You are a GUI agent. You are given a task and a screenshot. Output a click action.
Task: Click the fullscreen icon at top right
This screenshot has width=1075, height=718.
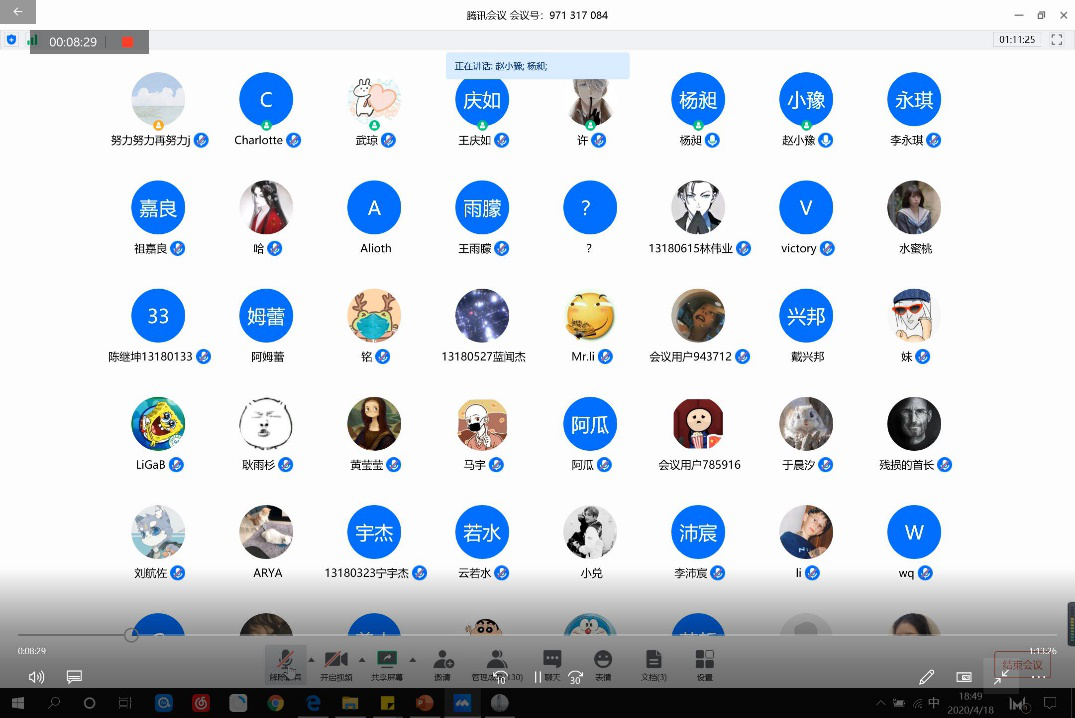point(1057,40)
